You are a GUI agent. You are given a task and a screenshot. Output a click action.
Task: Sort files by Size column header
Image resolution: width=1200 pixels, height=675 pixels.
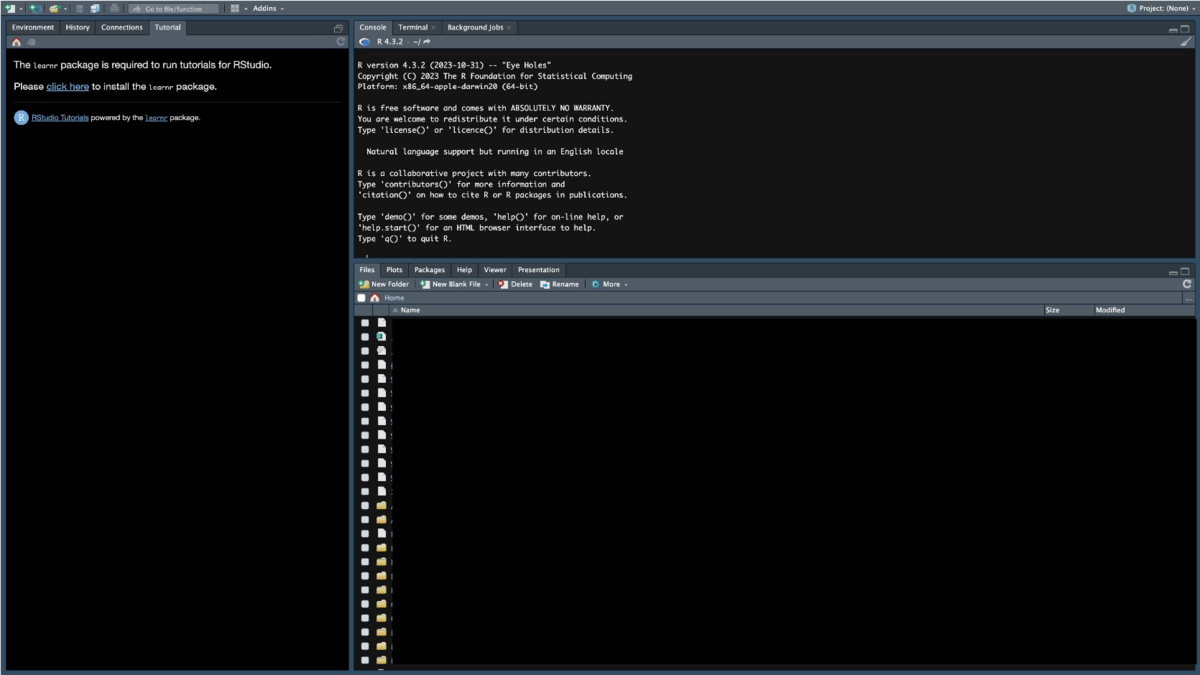coord(1068,310)
